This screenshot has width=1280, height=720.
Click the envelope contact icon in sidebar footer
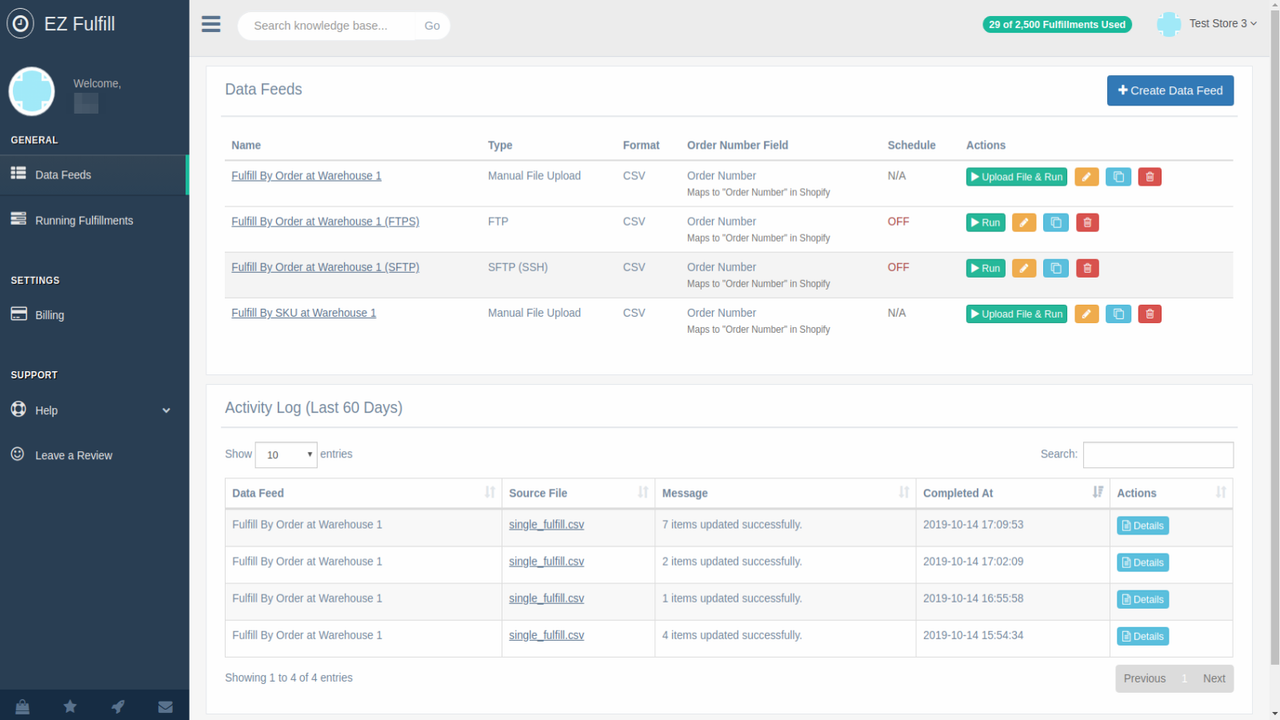tap(165, 706)
